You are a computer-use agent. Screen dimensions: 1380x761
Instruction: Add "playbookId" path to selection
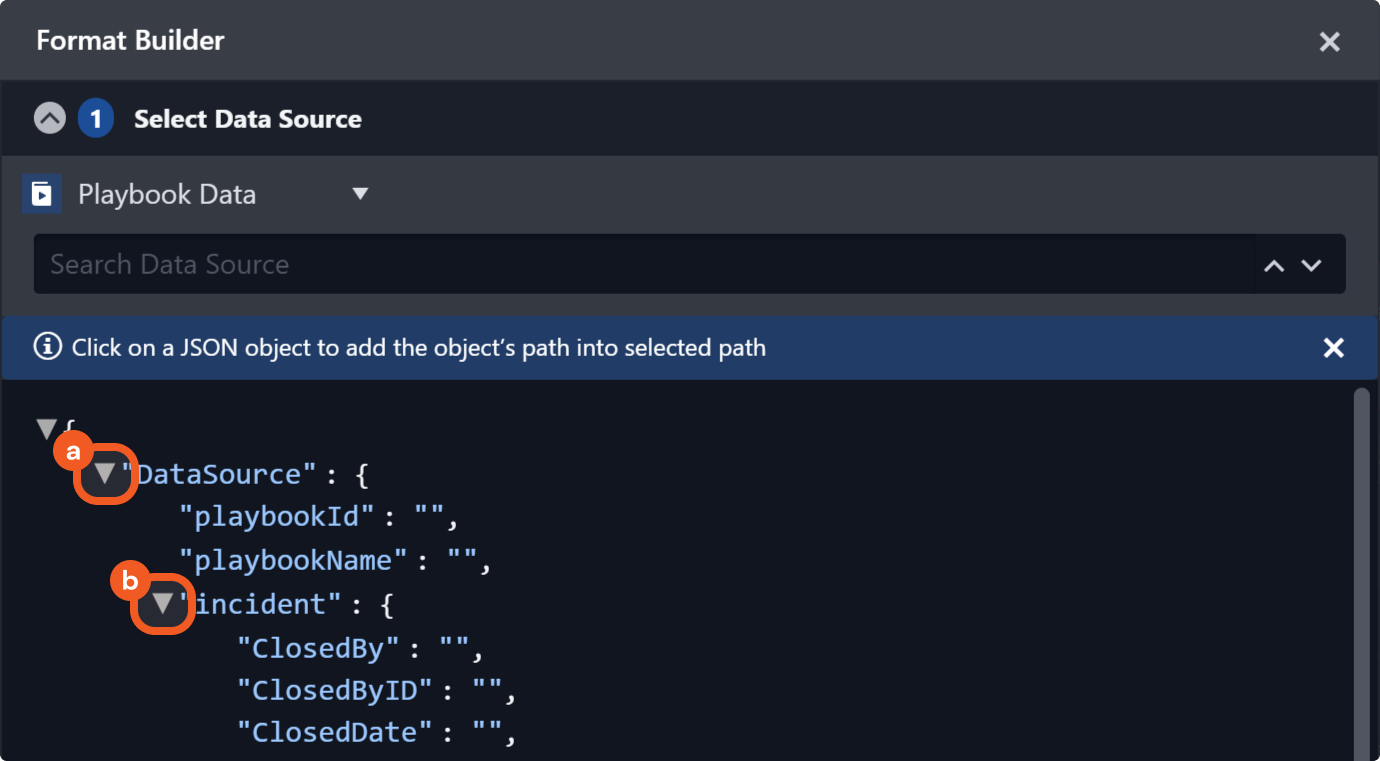[276, 517]
